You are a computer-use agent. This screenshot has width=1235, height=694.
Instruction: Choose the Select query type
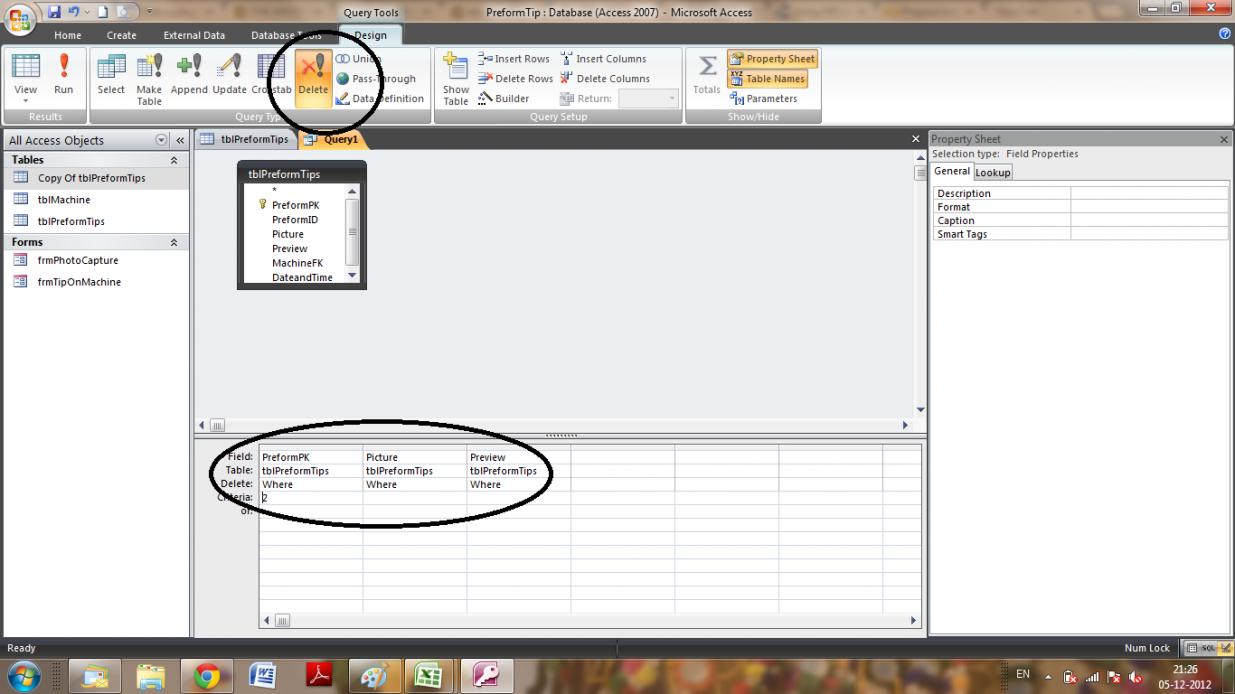111,77
